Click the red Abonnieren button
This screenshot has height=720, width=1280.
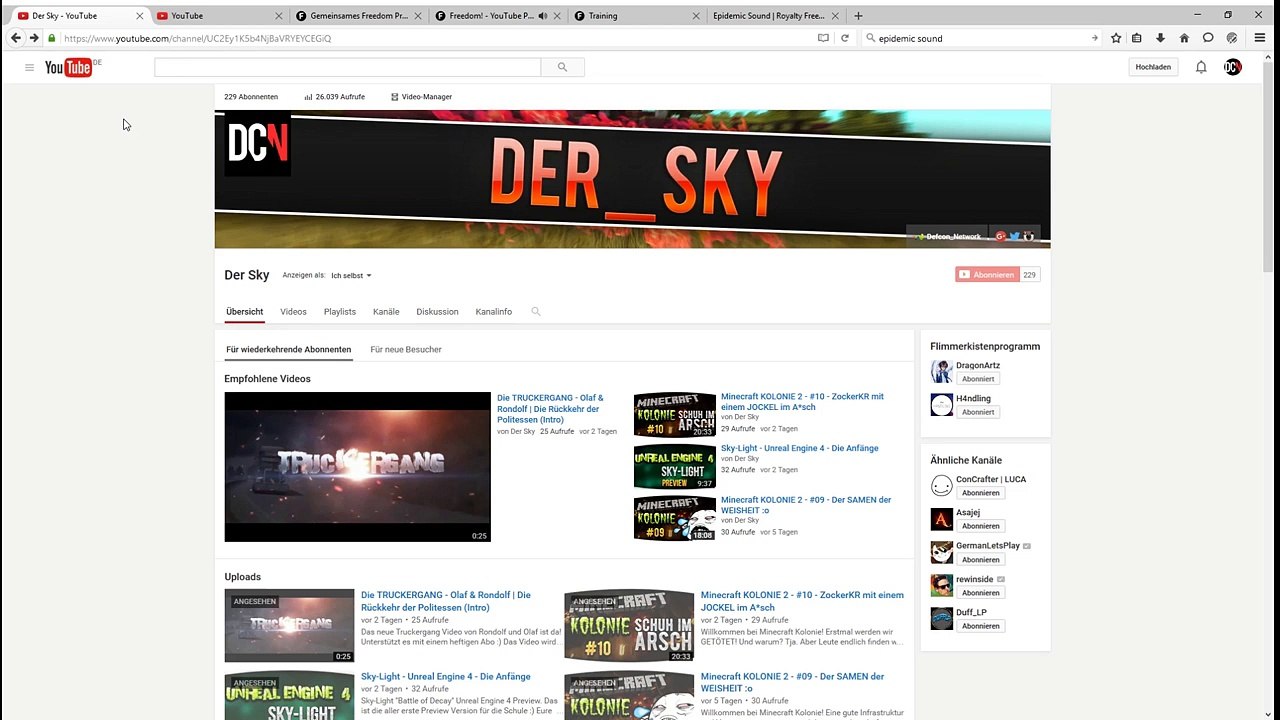987,274
